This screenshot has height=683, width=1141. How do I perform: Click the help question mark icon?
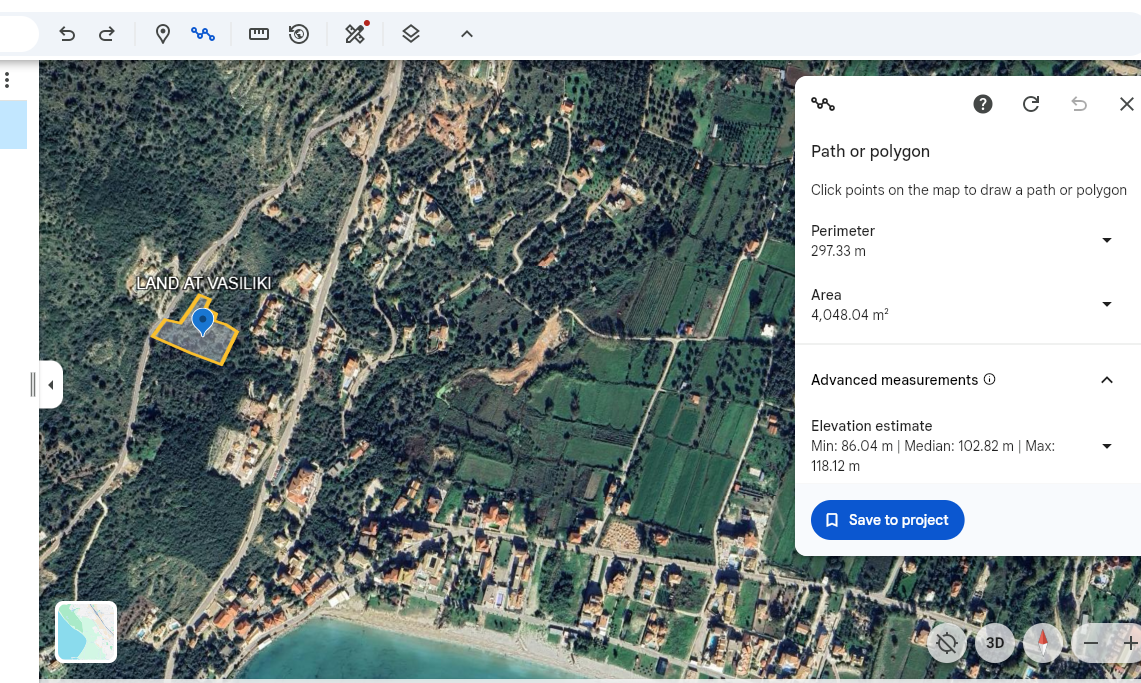(983, 104)
